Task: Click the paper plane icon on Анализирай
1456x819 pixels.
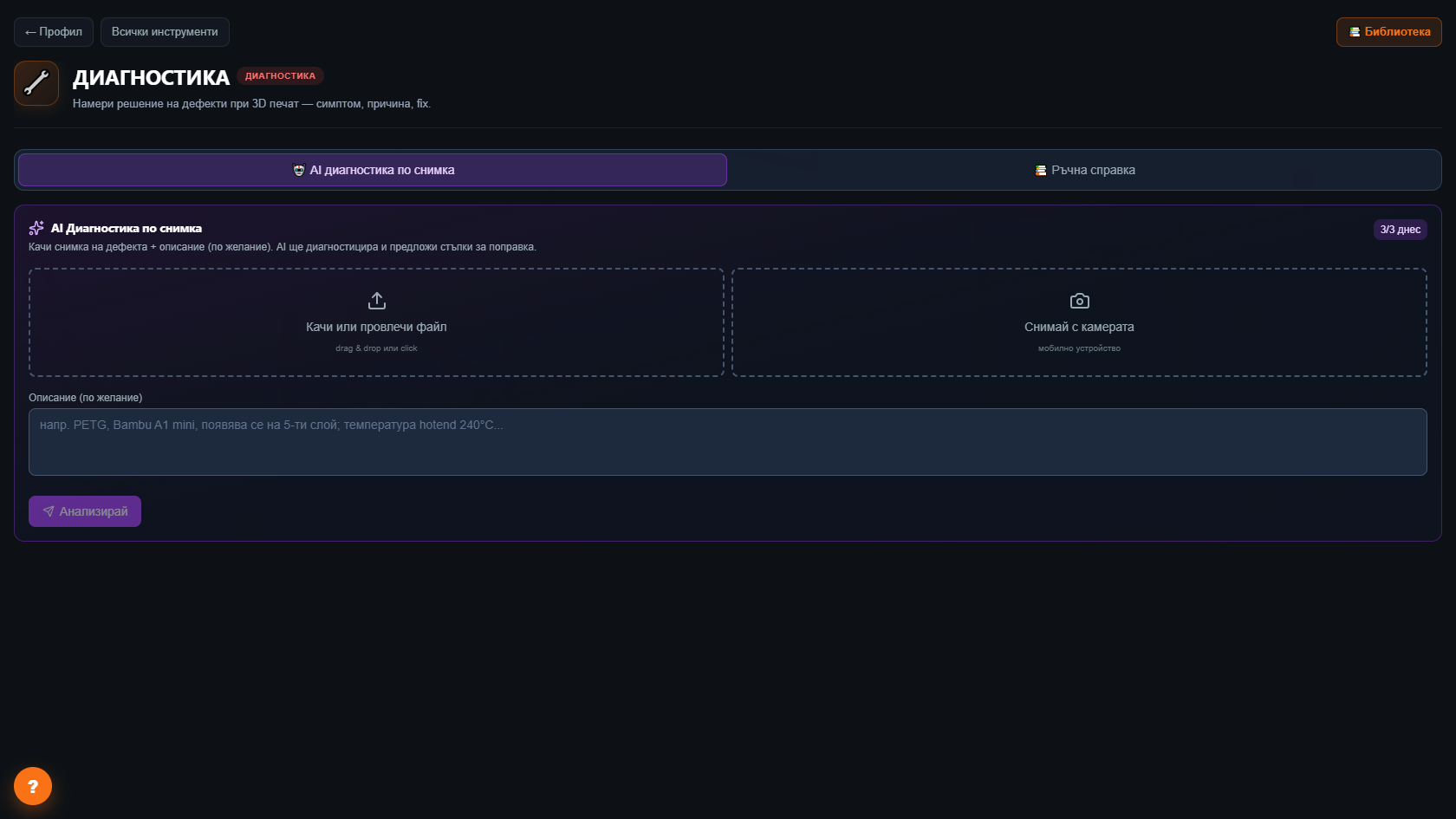Action: point(49,511)
